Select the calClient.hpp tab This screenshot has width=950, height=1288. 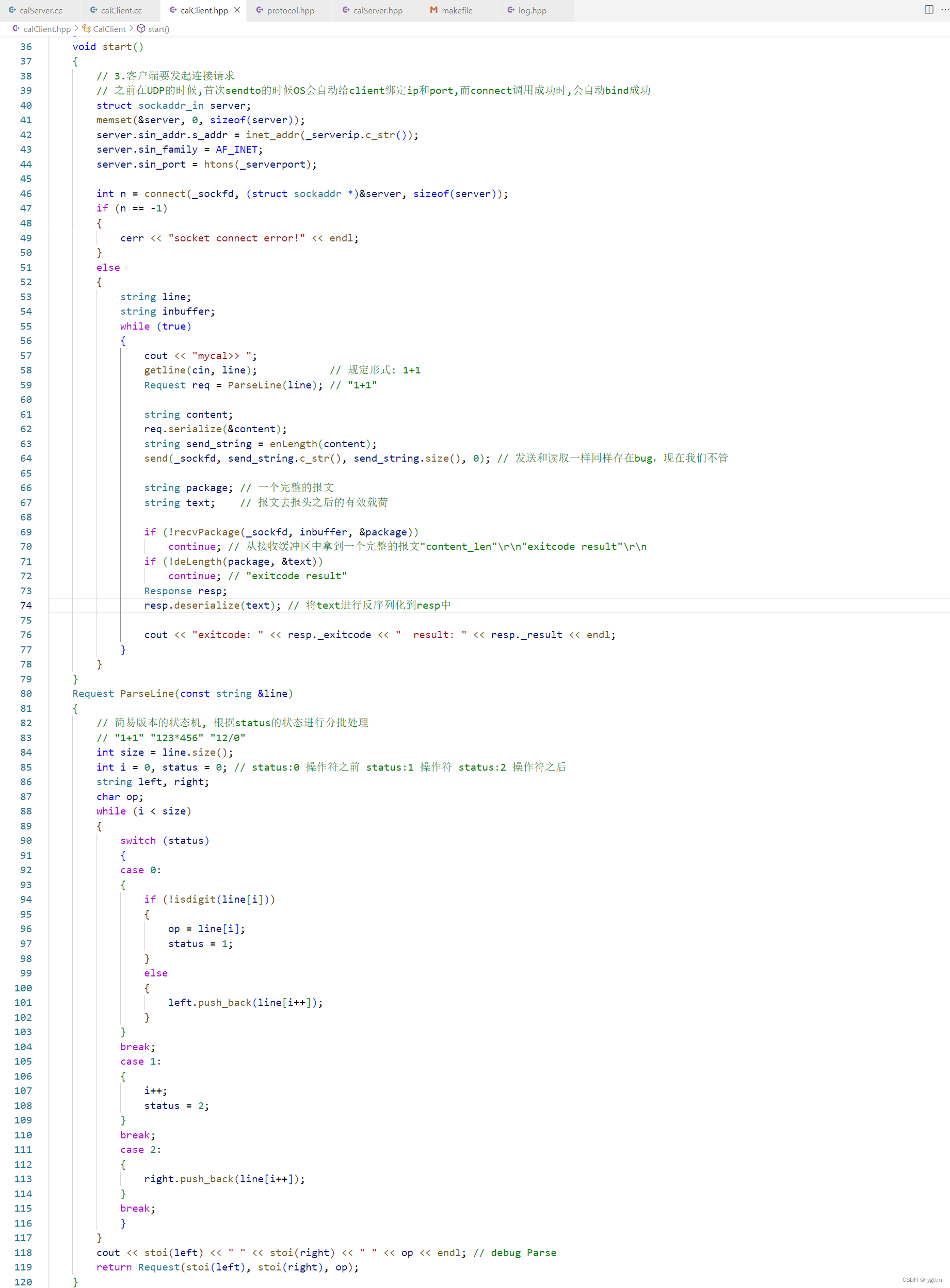click(x=203, y=10)
